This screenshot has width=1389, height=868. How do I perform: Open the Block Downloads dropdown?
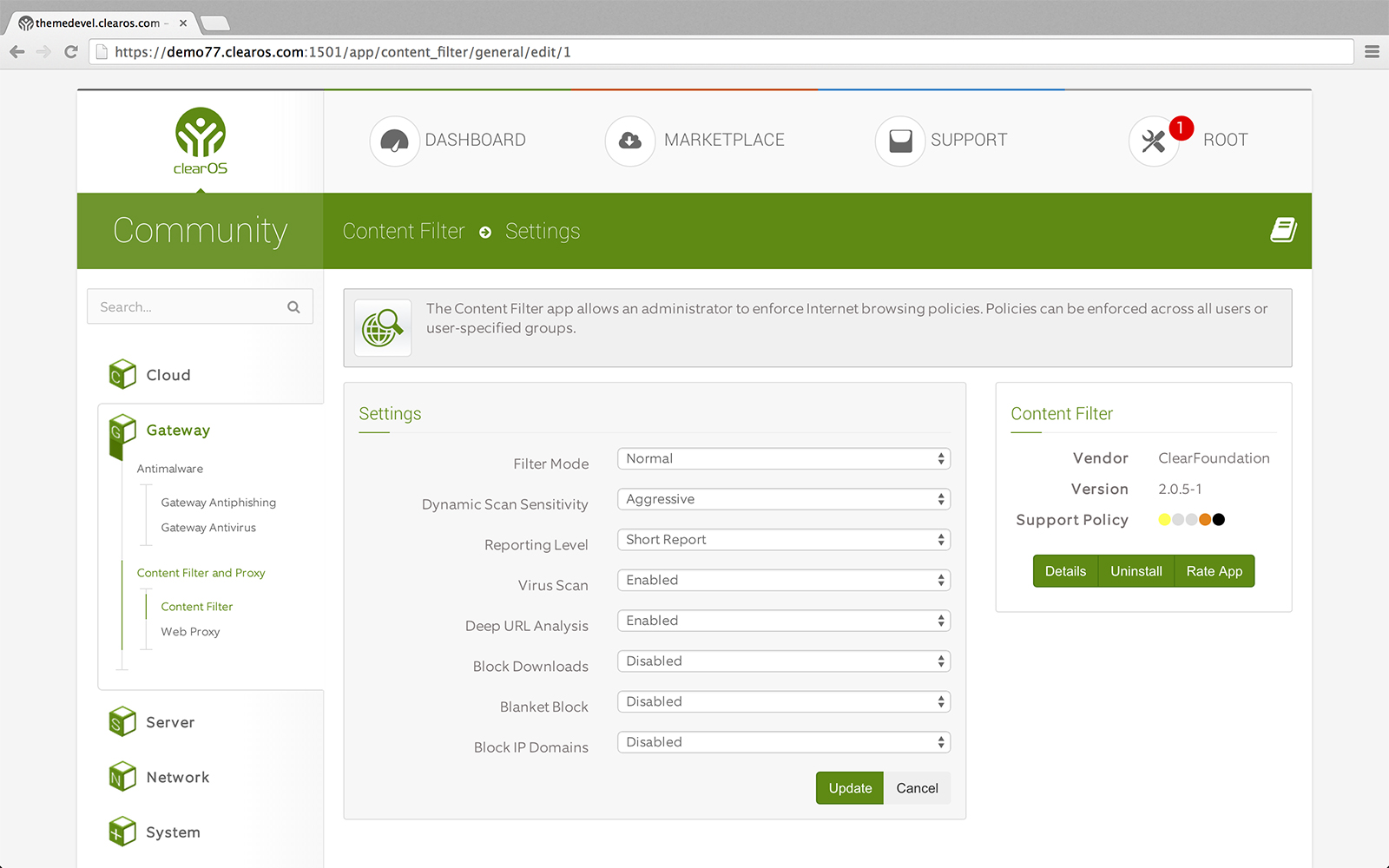point(784,661)
